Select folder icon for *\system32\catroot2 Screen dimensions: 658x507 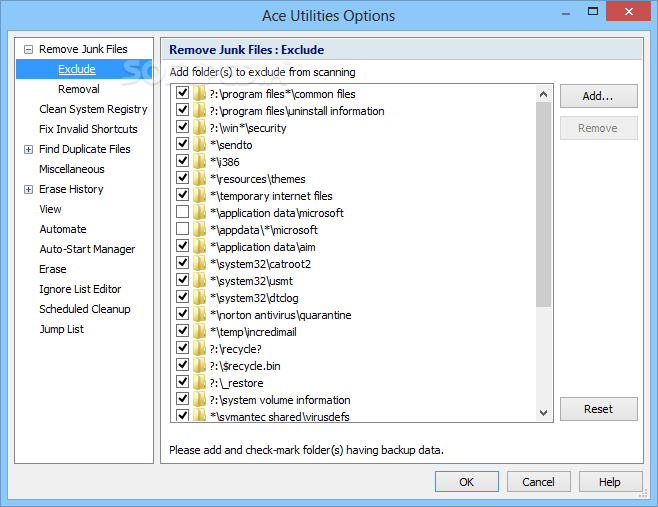[199, 263]
